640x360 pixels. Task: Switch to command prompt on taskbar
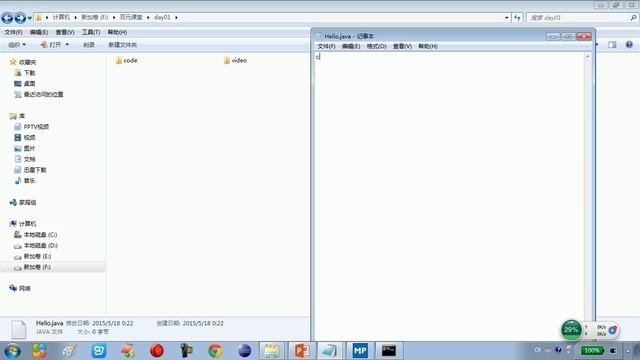coord(389,351)
